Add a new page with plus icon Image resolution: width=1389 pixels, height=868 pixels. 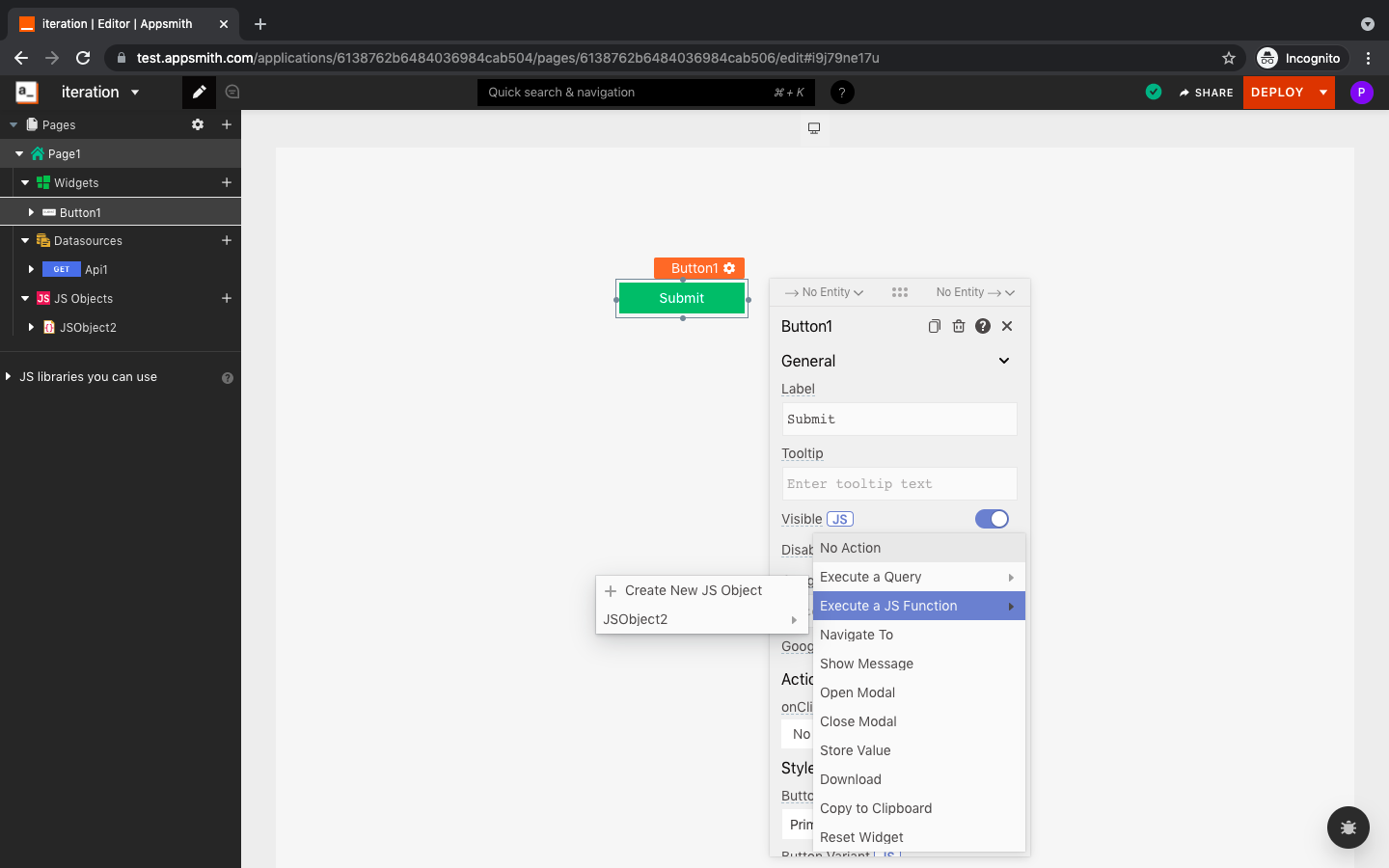(x=227, y=124)
